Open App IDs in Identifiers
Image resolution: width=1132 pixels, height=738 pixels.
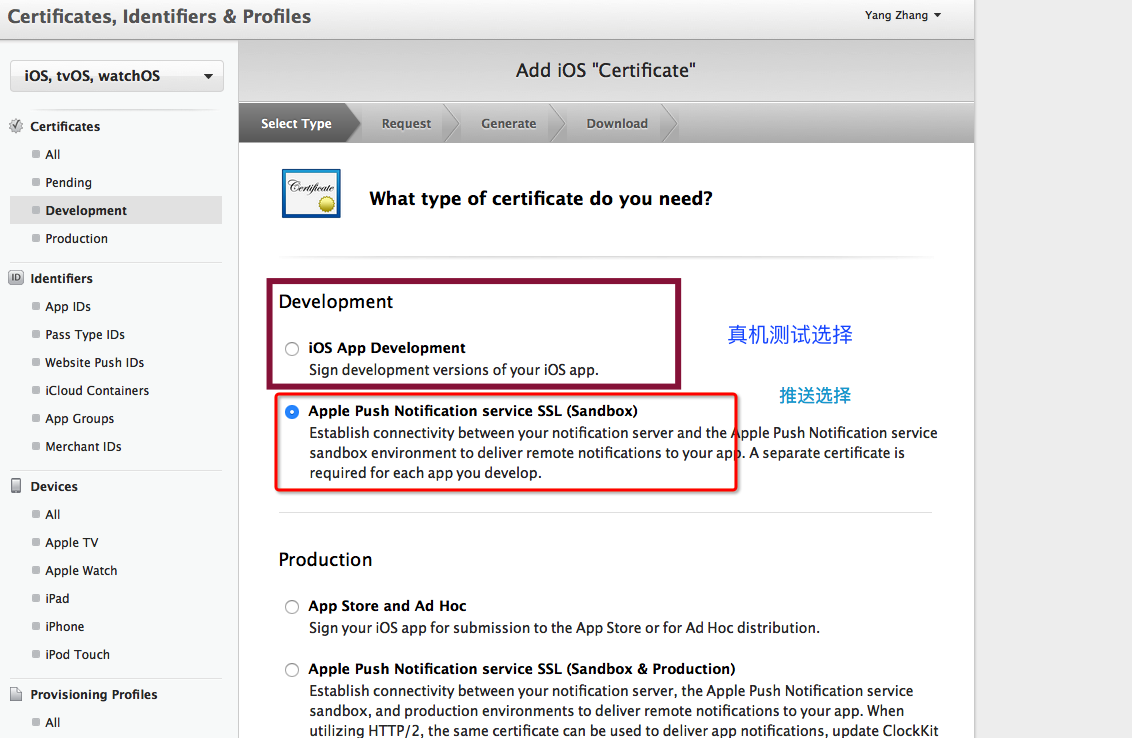click(68, 306)
